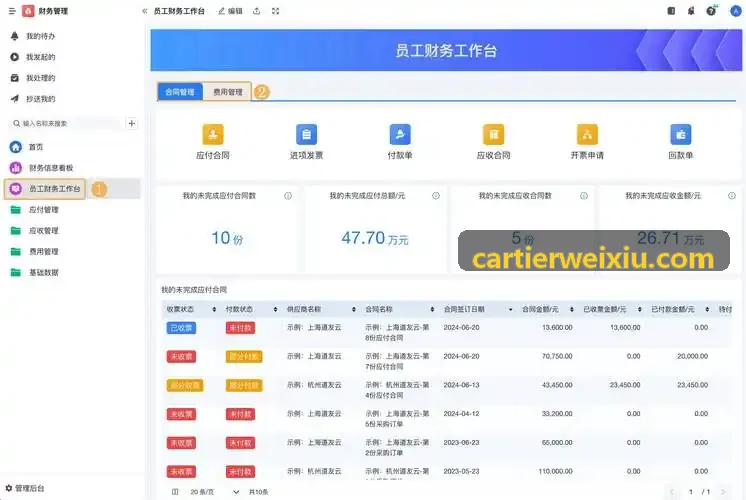The height and width of the screenshot is (500, 746).
Task: Click the 10 份 value
Action: pos(227,238)
